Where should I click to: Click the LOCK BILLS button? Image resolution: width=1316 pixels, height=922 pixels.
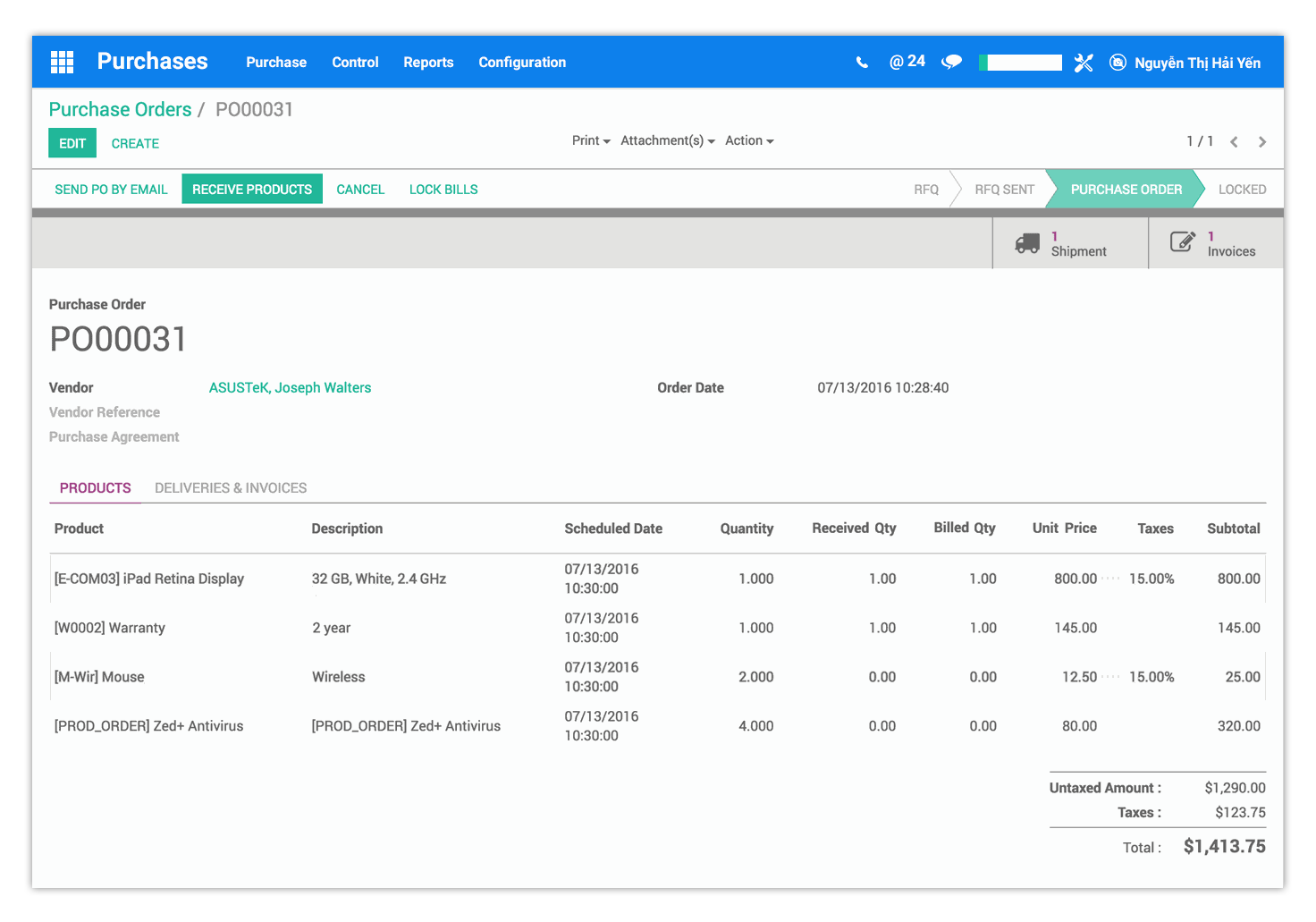pos(443,189)
